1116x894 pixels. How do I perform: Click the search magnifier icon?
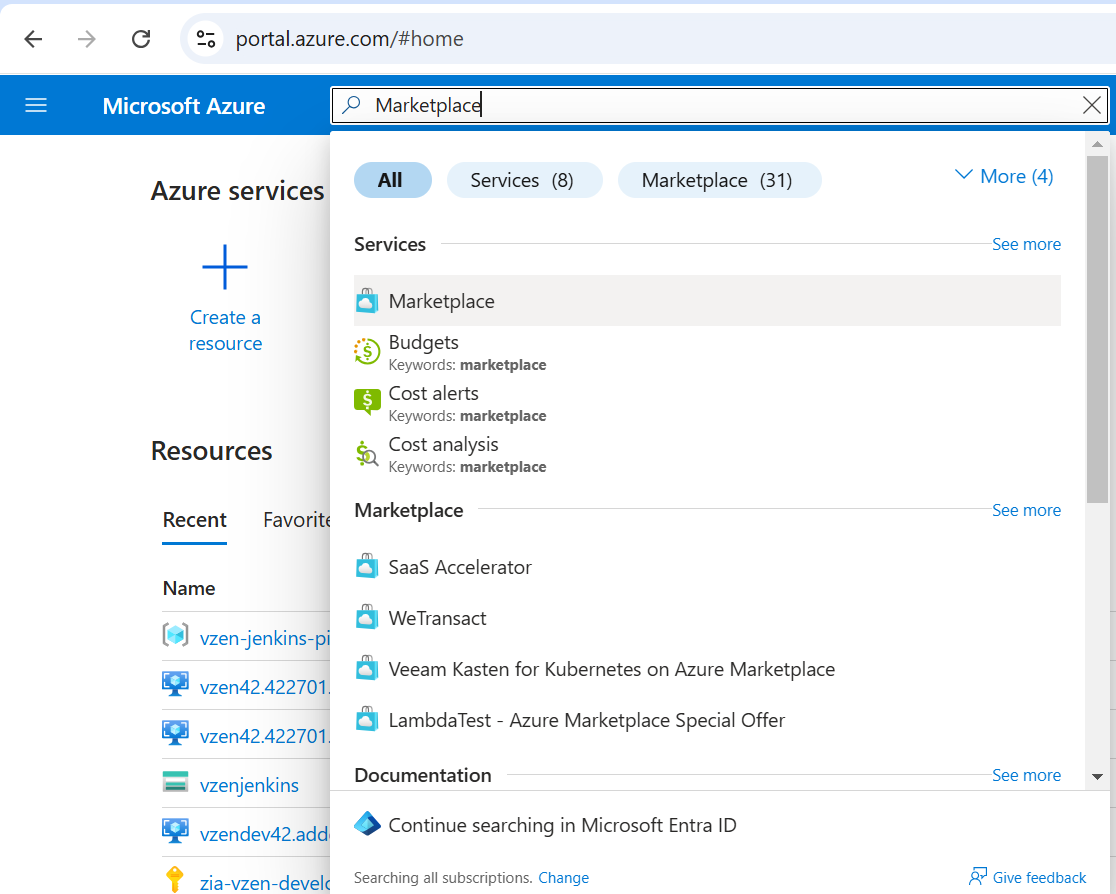pos(352,105)
